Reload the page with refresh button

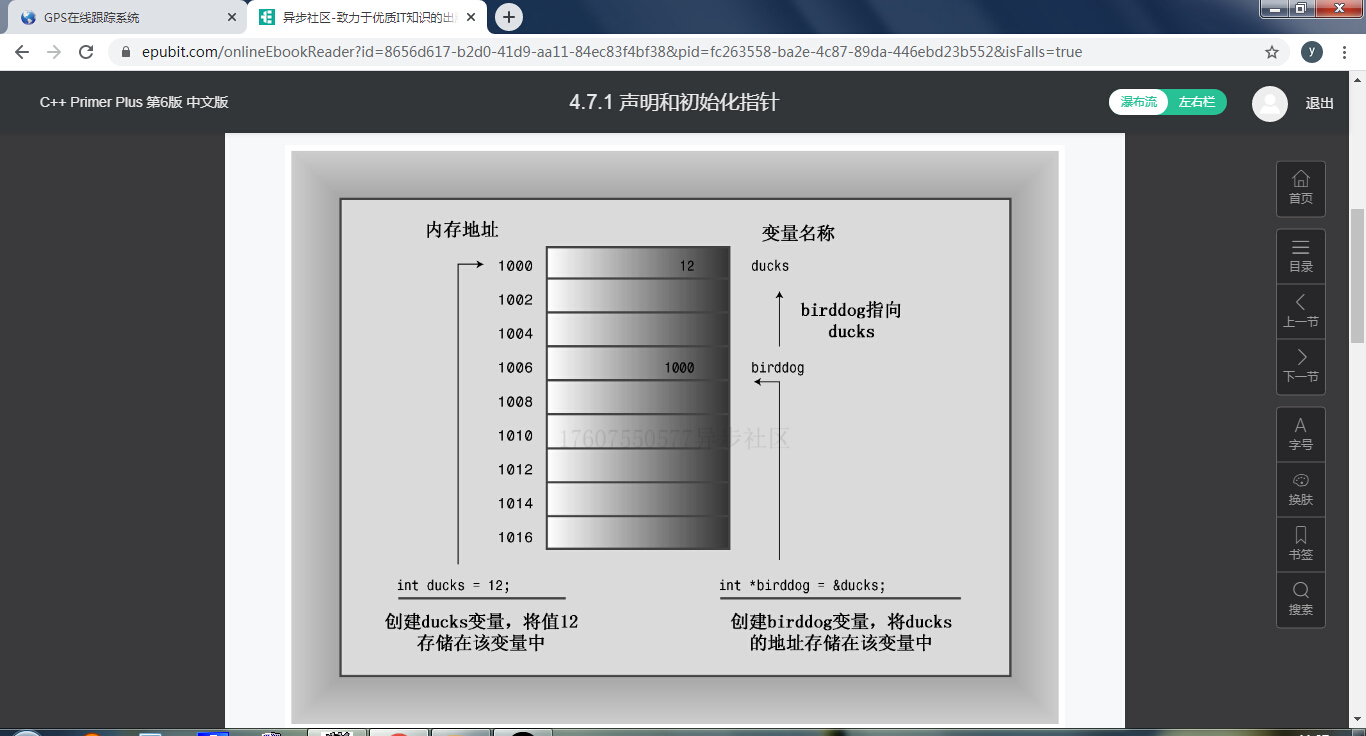(x=85, y=51)
